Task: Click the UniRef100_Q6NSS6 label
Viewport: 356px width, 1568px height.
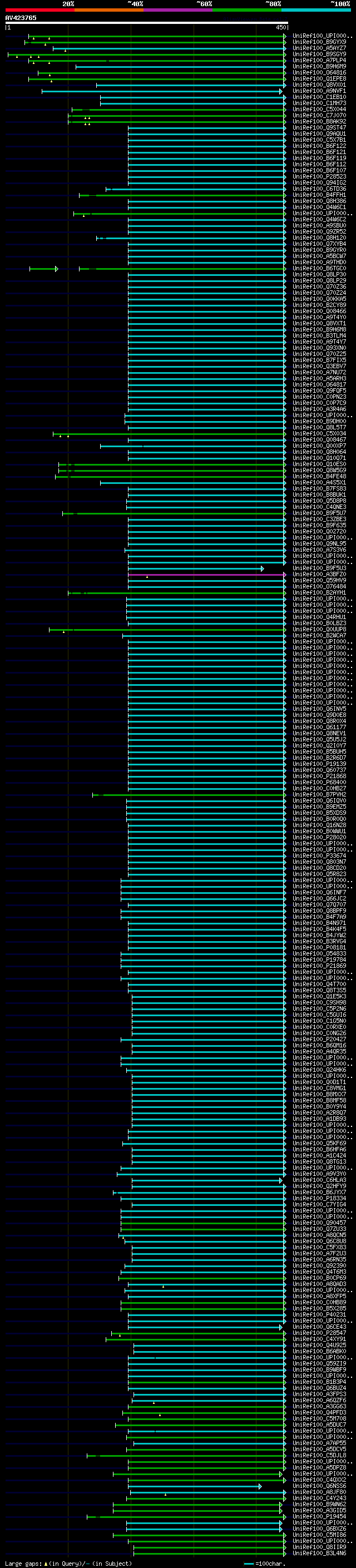Action: (319, 1486)
